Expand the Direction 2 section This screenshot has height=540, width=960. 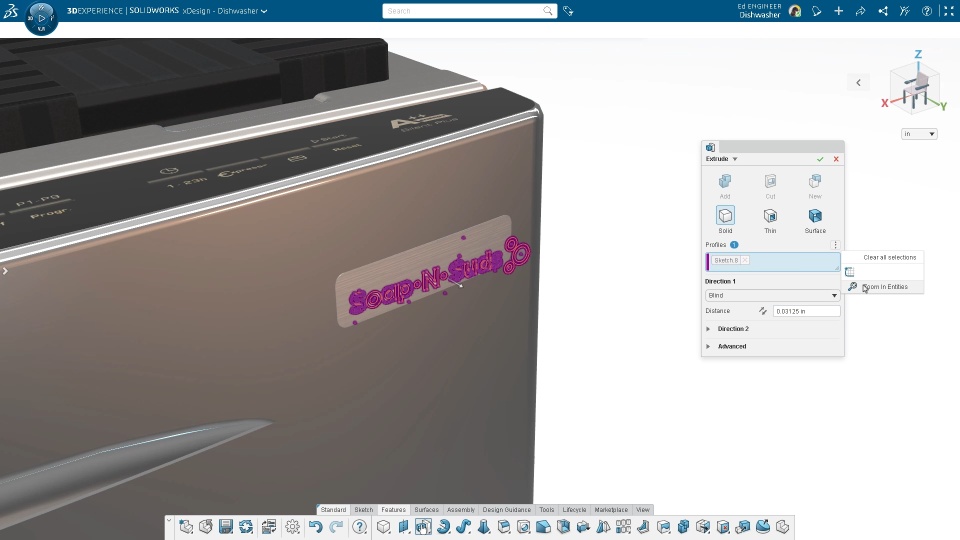(x=708, y=329)
